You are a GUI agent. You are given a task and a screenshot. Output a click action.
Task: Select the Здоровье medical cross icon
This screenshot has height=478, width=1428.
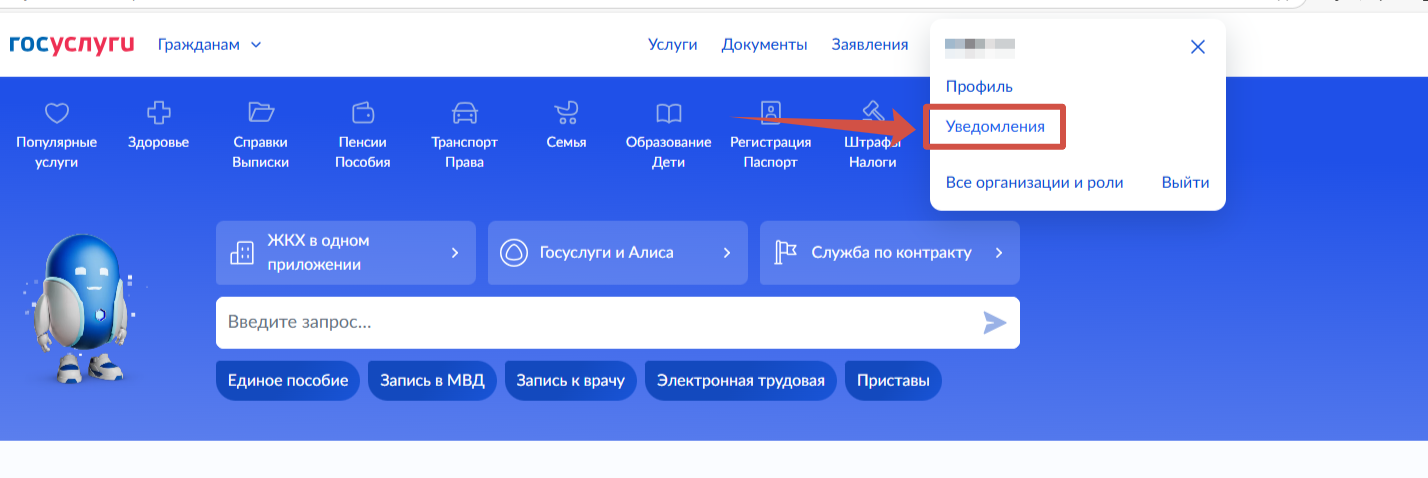(x=158, y=112)
